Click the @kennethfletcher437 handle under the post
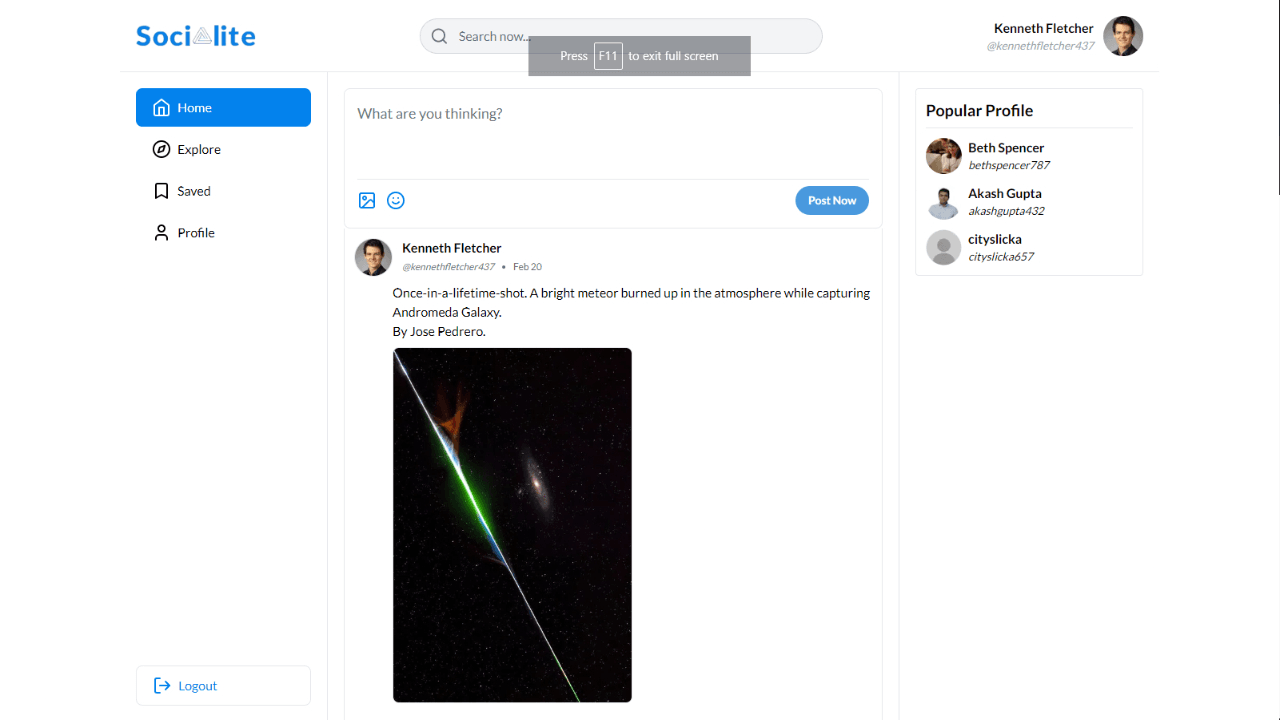This screenshot has height=720, width=1280. pos(448,266)
